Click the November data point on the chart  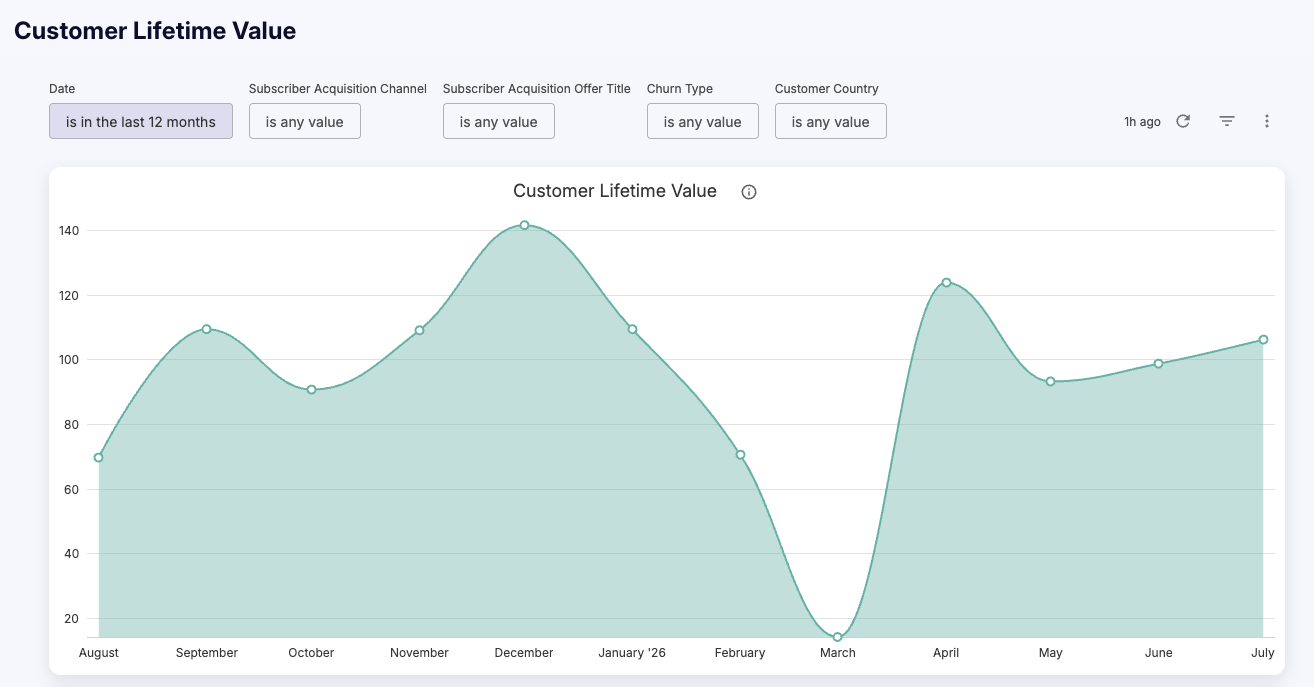point(419,330)
